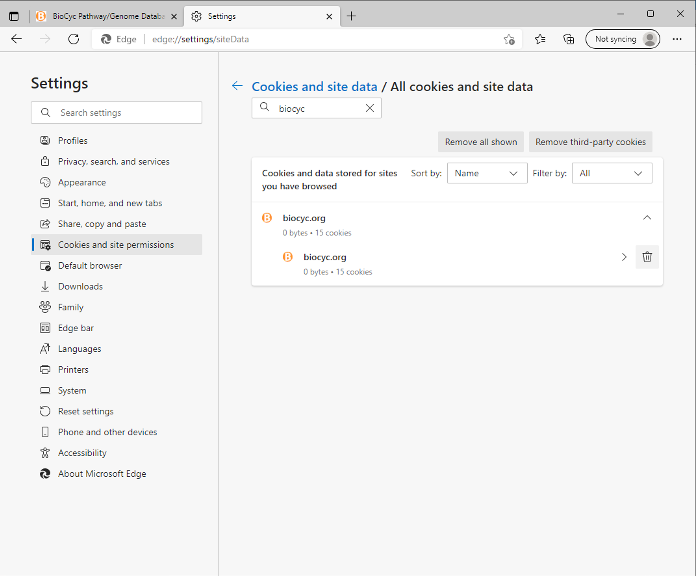Clear the biocyc search field with the X

pos(369,108)
